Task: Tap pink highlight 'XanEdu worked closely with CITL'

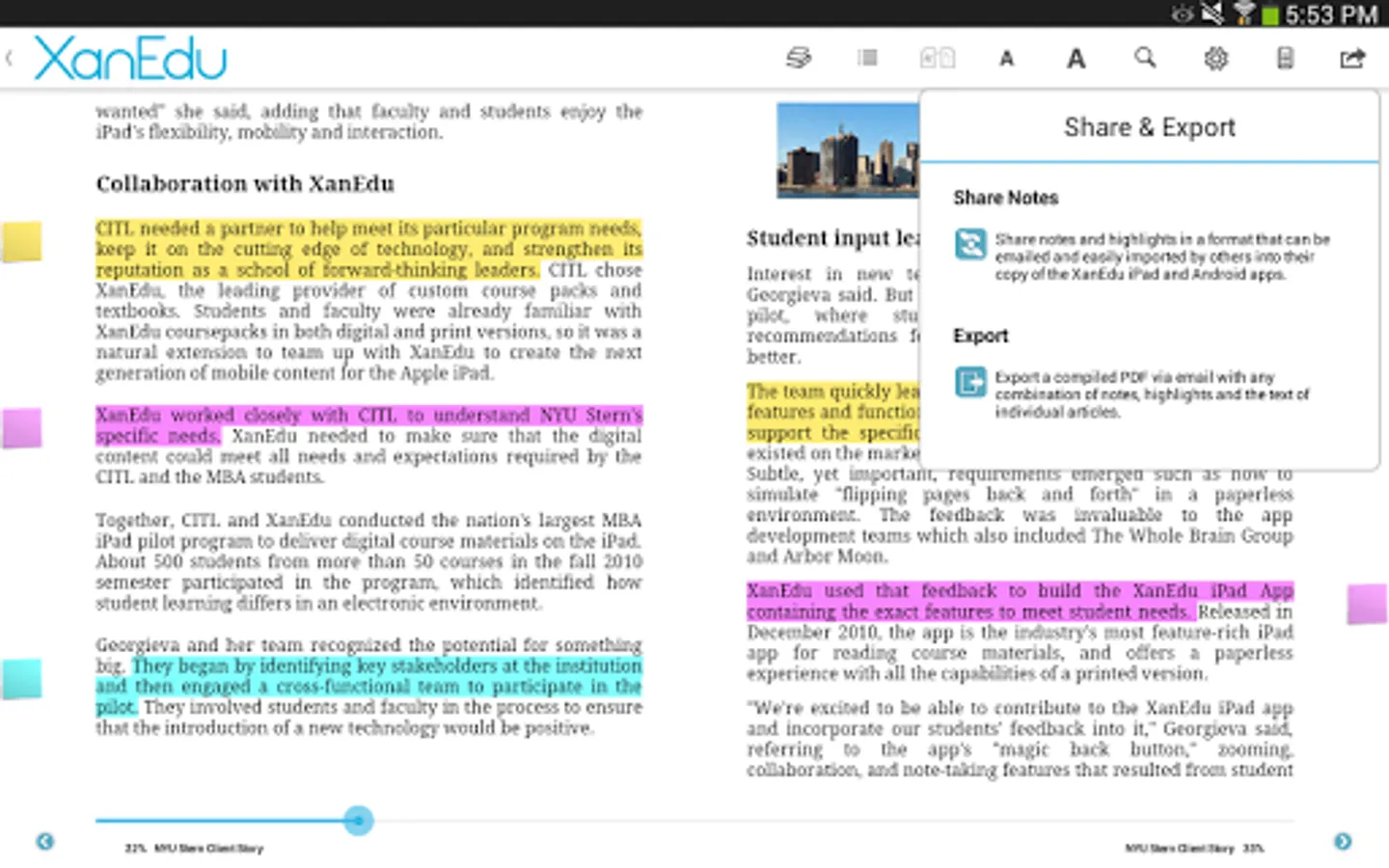Action: pyautogui.click(x=368, y=425)
